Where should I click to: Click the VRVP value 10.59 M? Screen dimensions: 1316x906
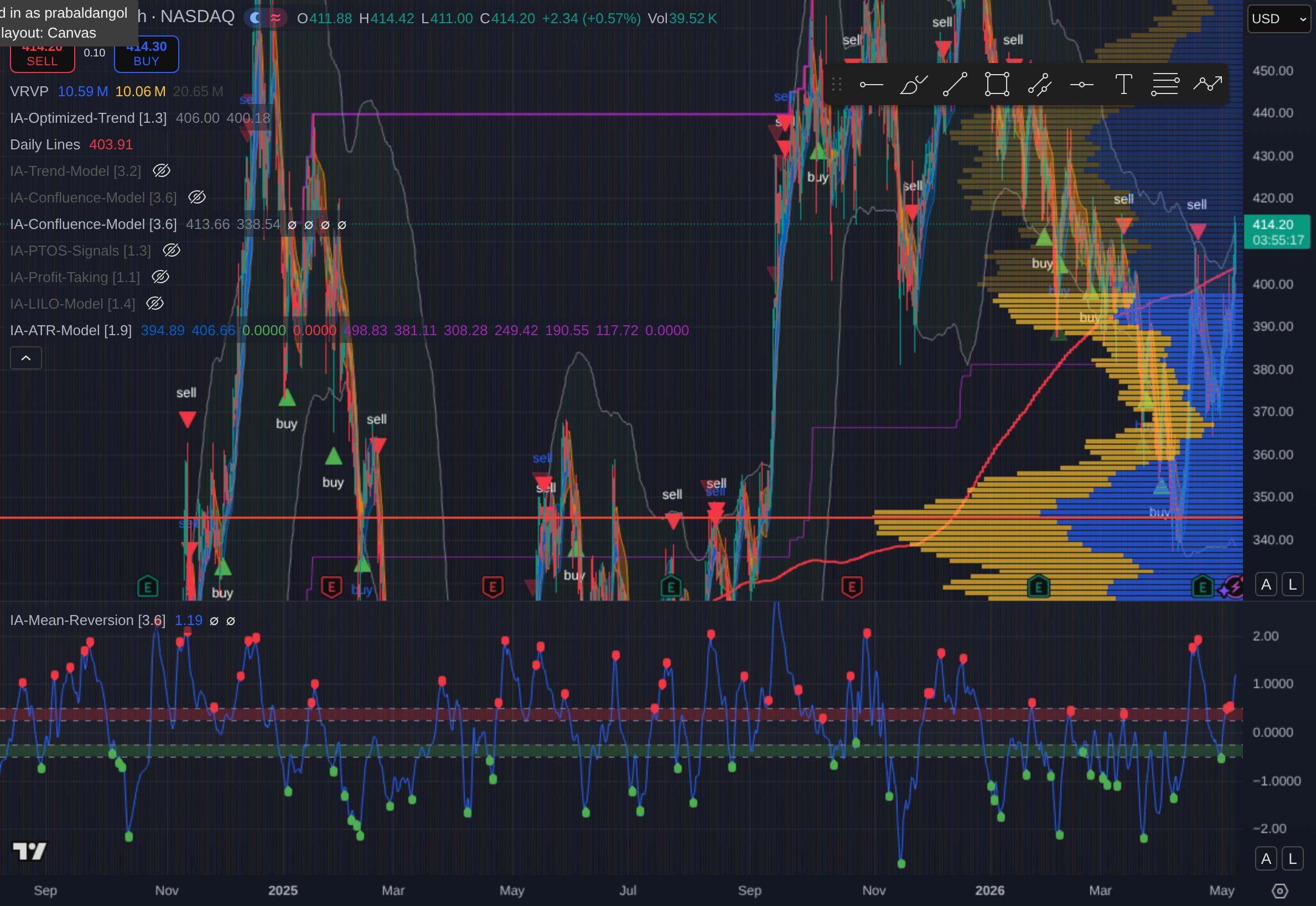click(83, 91)
